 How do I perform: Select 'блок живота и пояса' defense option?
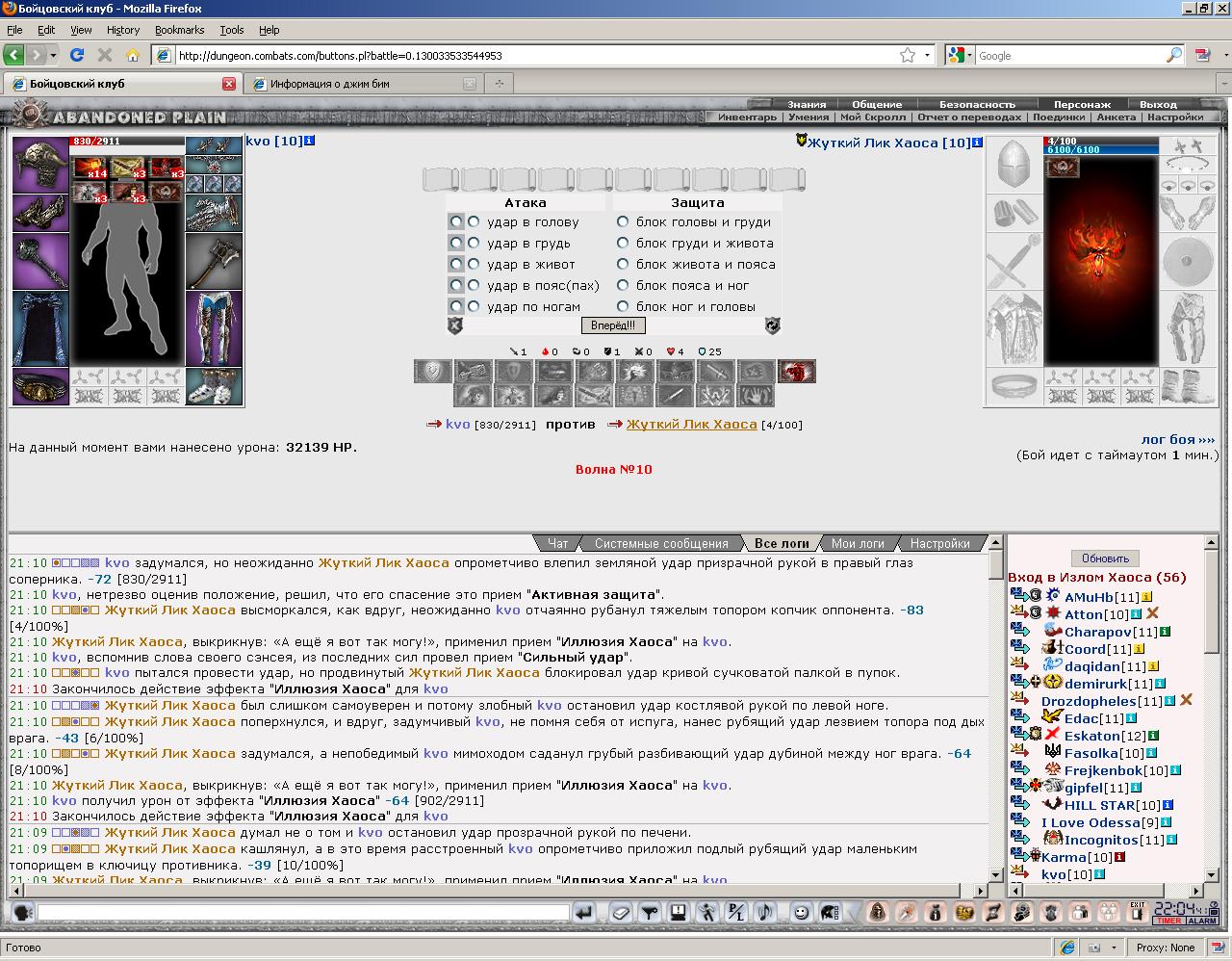coord(623,264)
